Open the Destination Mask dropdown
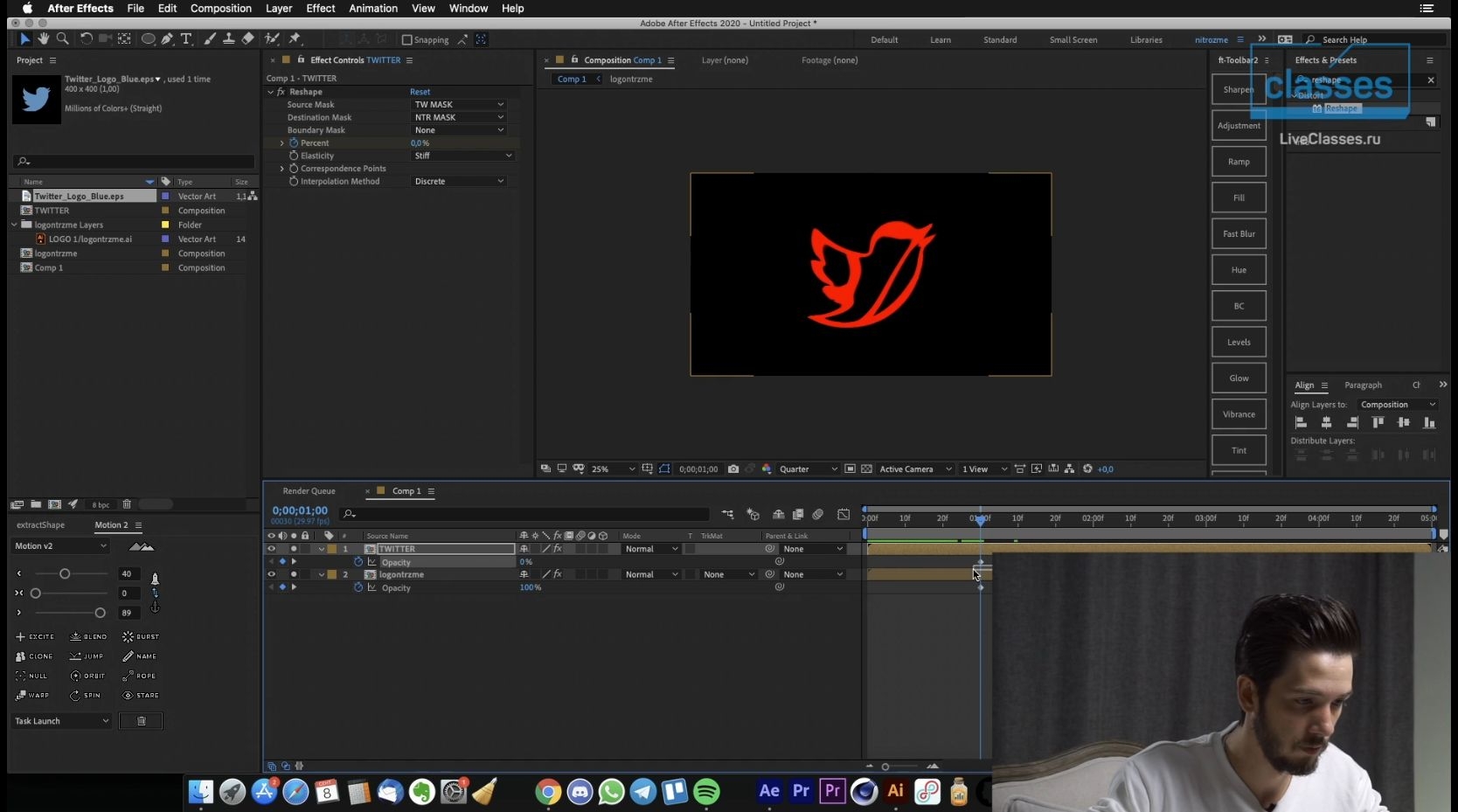Viewport: 1458px width, 812px height. (x=459, y=117)
